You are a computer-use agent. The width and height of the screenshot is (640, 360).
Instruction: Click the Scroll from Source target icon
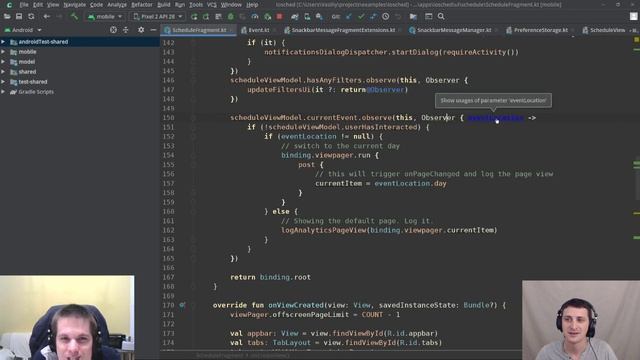113,30
